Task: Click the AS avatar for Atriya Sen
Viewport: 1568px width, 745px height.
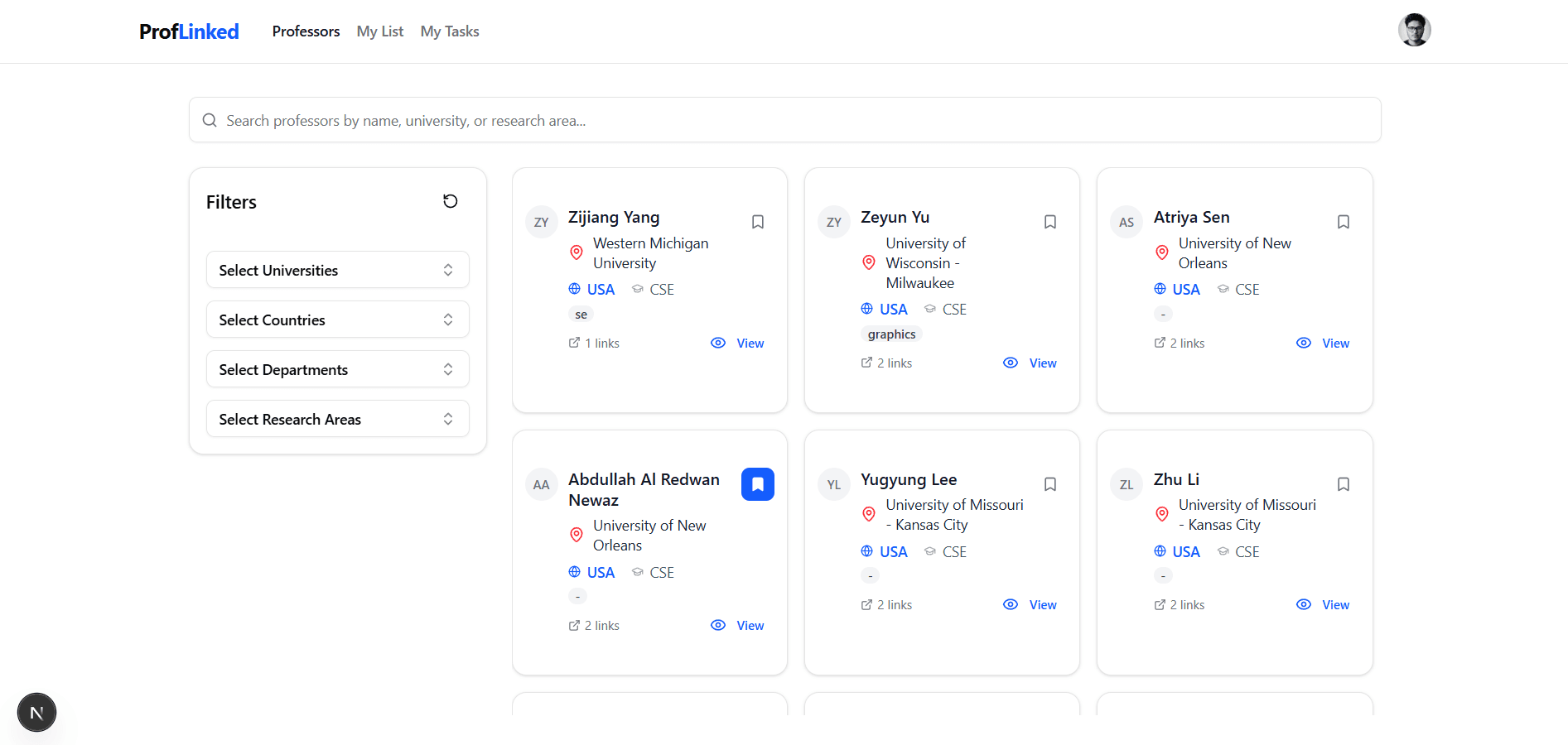Action: 1127,222
